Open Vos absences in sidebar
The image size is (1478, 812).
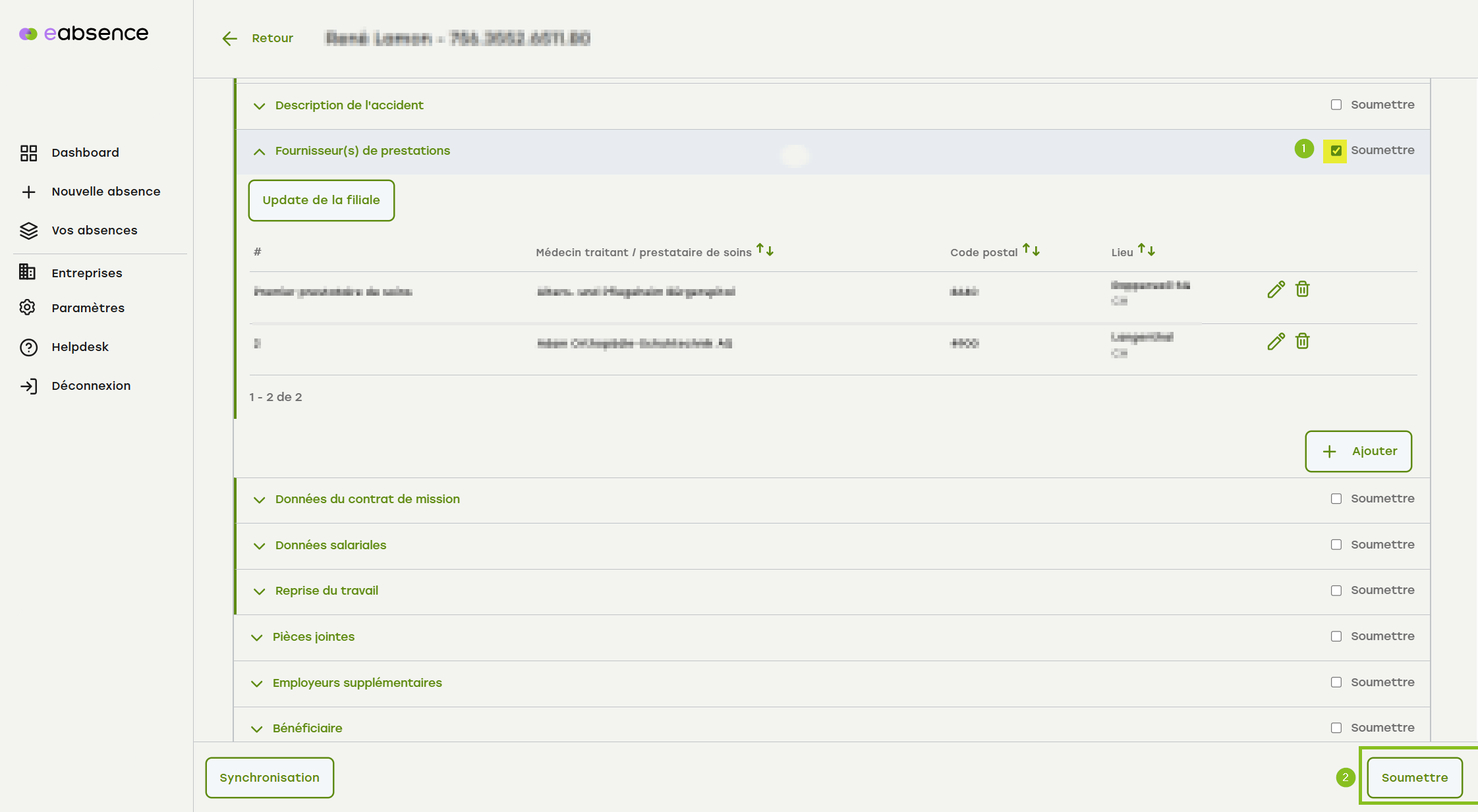(94, 230)
